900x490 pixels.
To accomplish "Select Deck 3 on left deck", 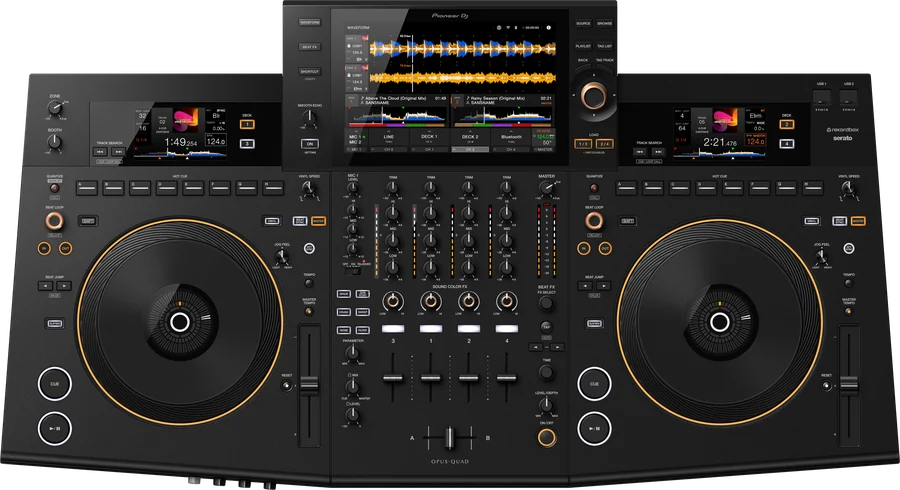I will (247, 143).
